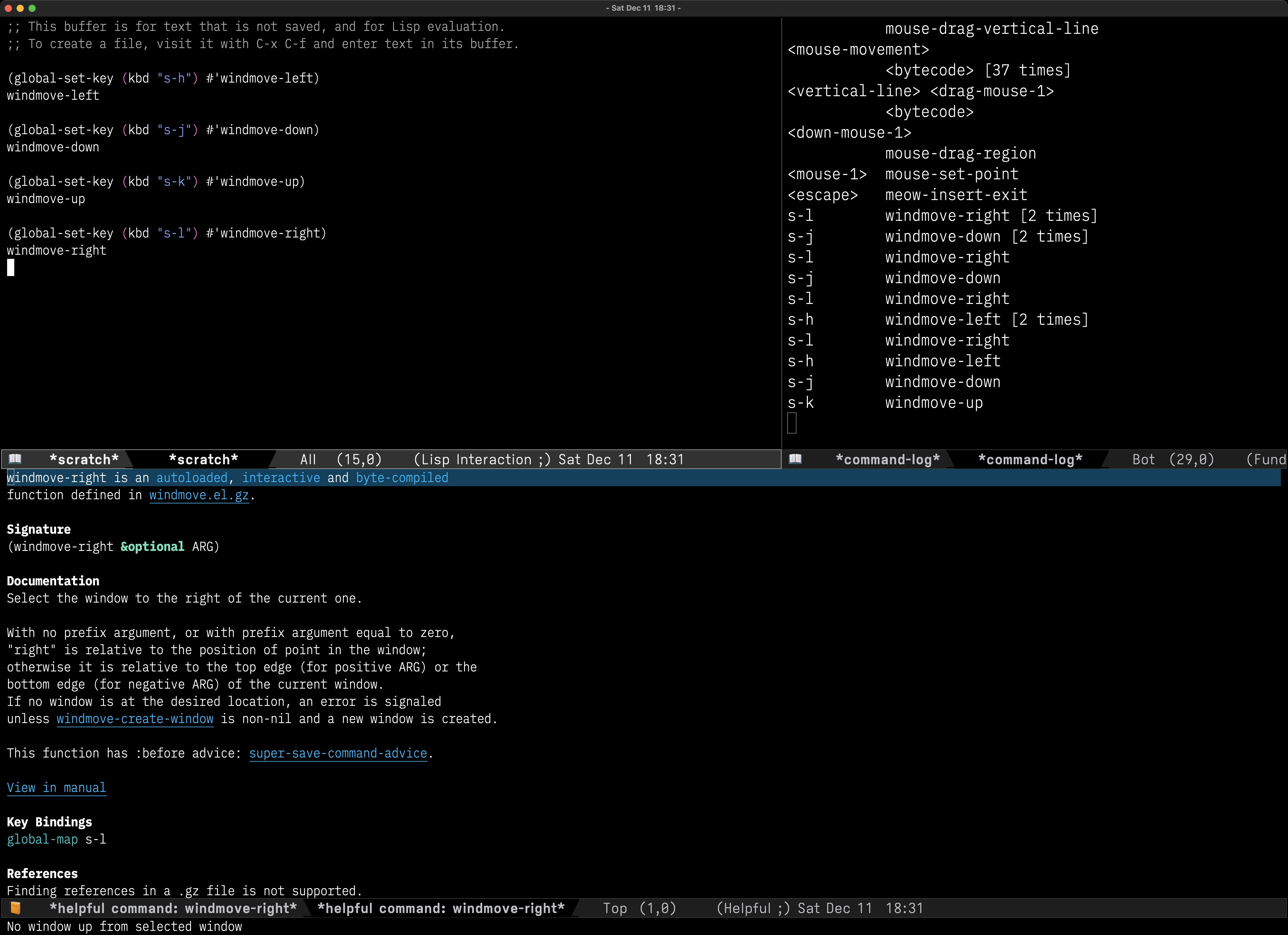Click 'windmove-left' result line in scratch
This screenshot has height=935, width=1288.
point(53,95)
